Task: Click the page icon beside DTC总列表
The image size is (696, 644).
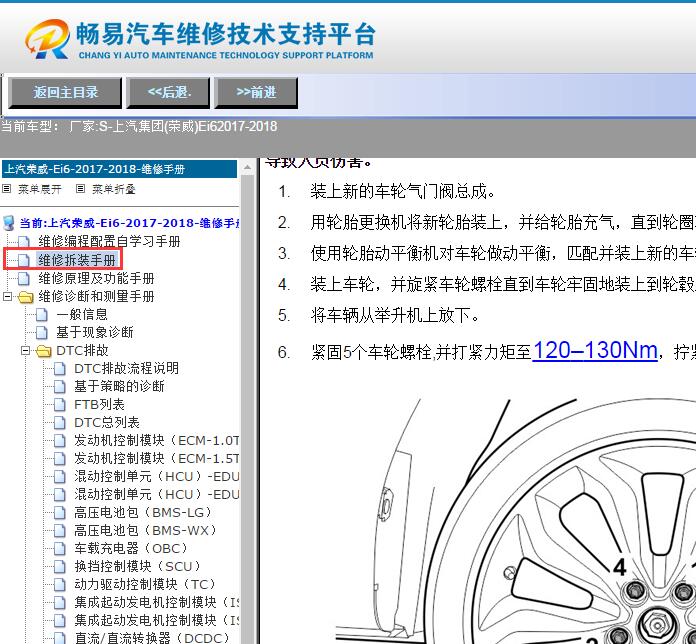Action: click(x=59, y=423)
